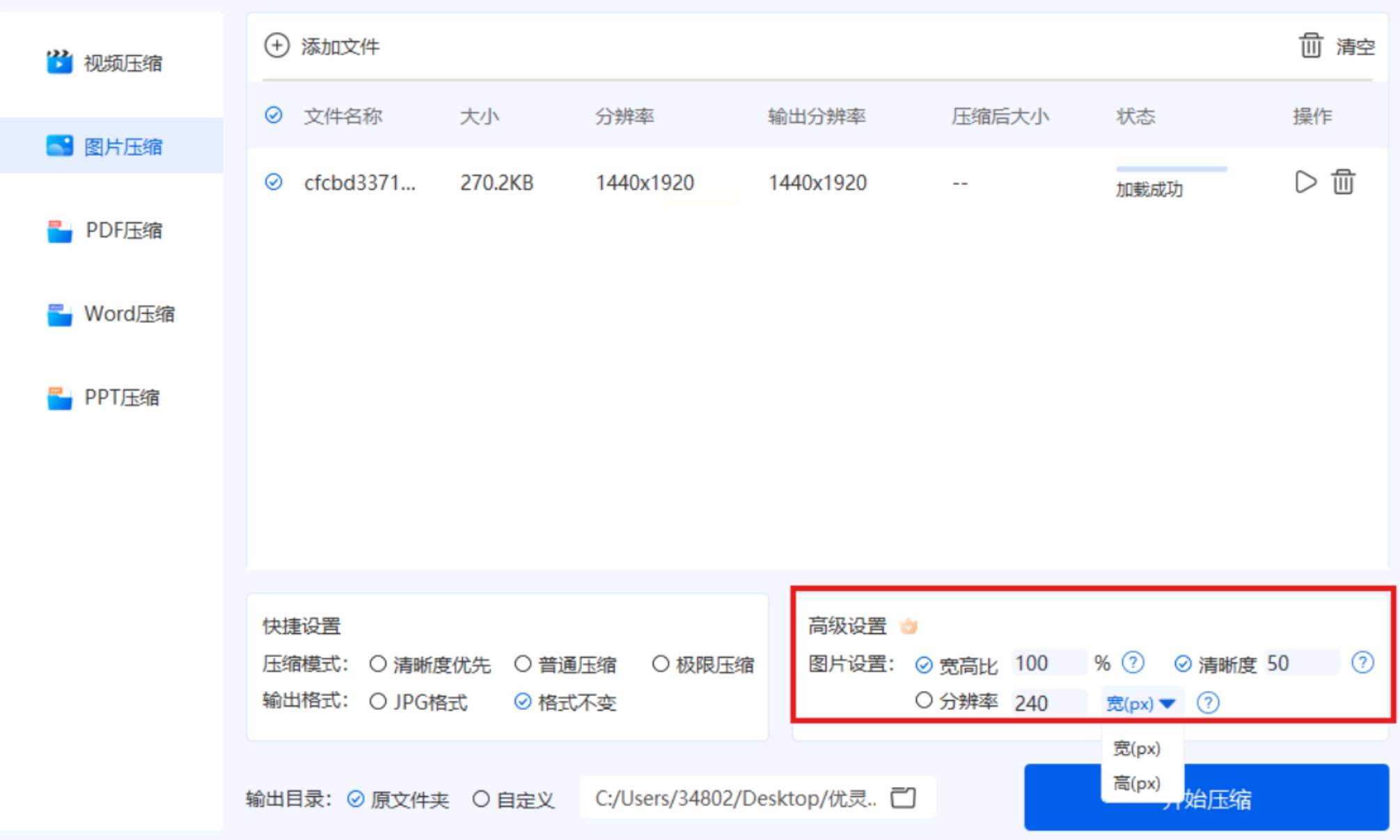
Task: Click the 清空 trash icon
Action: (1310, 46)
